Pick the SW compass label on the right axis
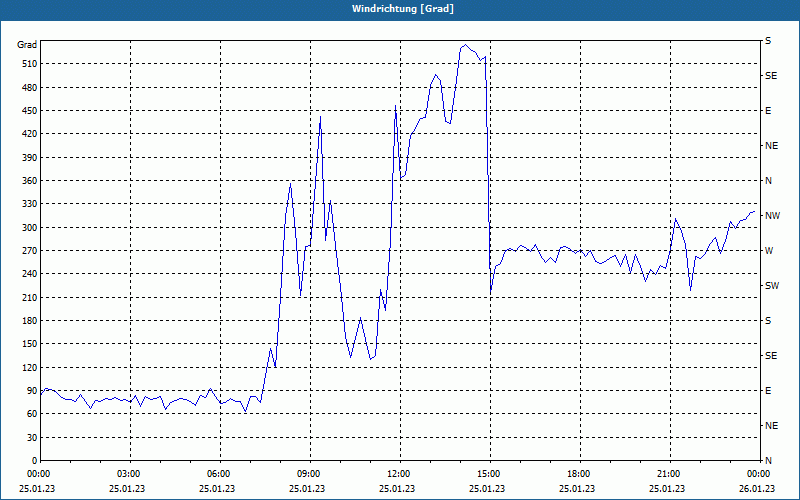Image resolution: width=800 pixels, height=500 pixels. (772, 286)
